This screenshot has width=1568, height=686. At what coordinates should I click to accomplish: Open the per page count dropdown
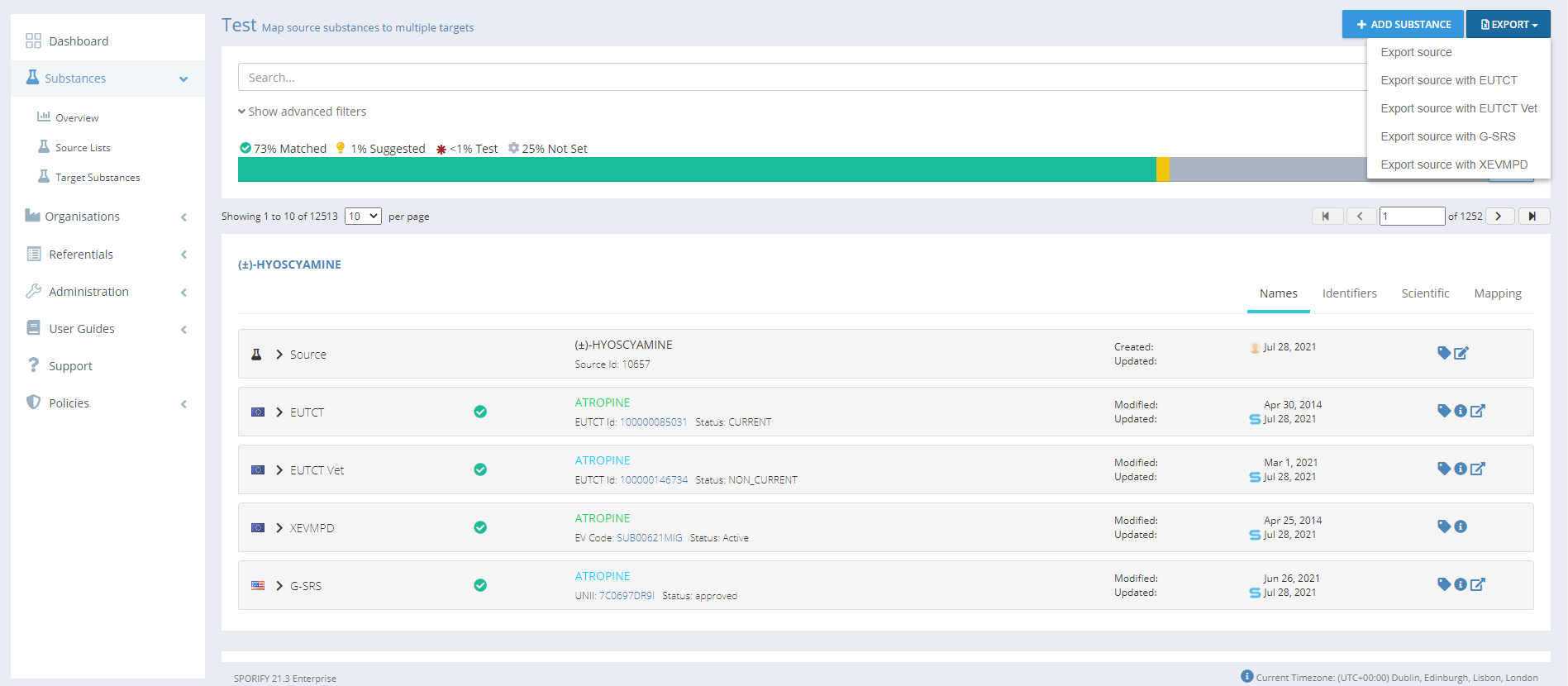coord(362,217)
